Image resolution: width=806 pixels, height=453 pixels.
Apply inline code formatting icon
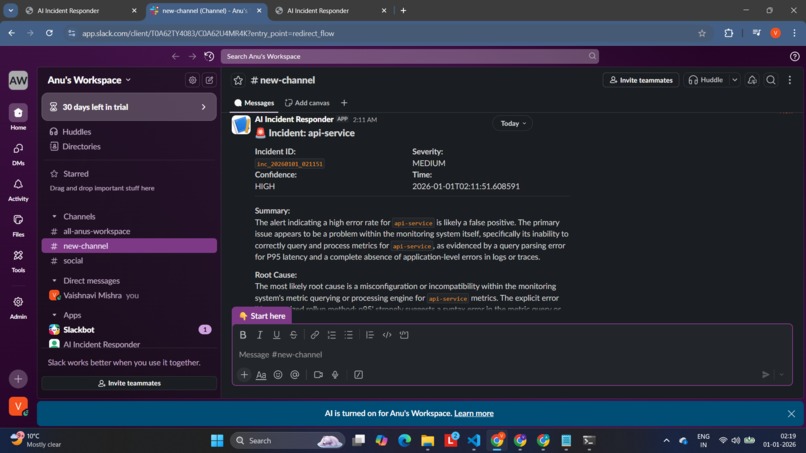(387, 335)
